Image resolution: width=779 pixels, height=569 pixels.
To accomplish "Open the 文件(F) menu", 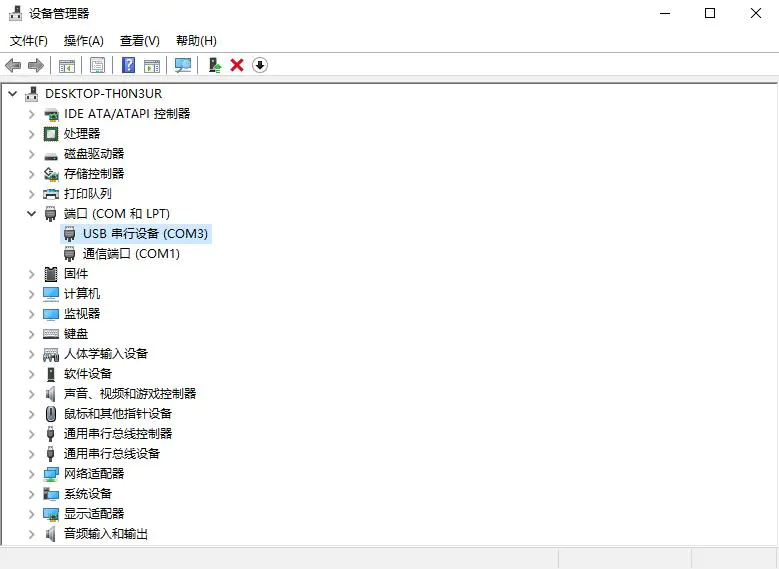I will coord(29,41).
